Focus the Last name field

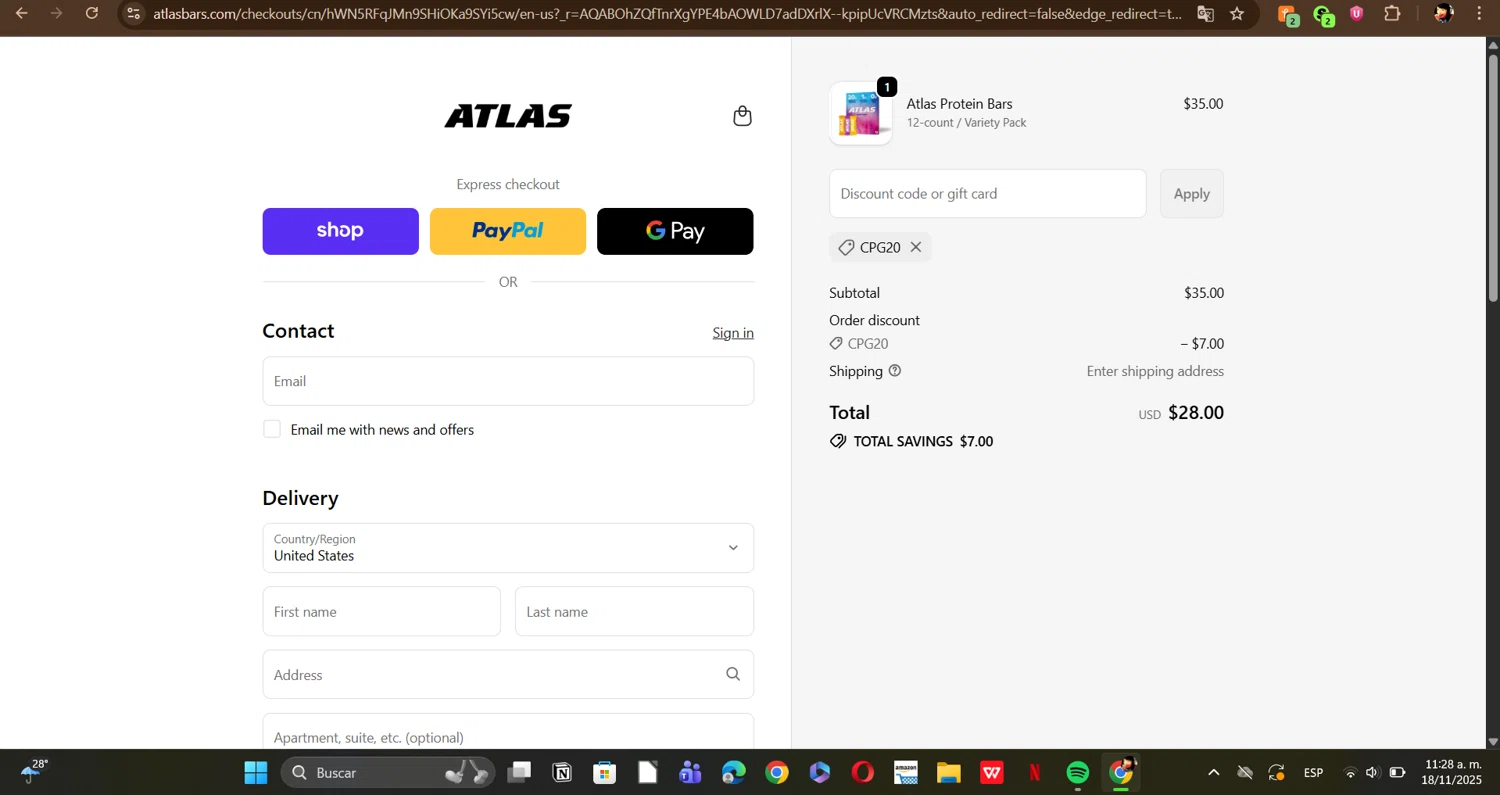pos(634,611)
